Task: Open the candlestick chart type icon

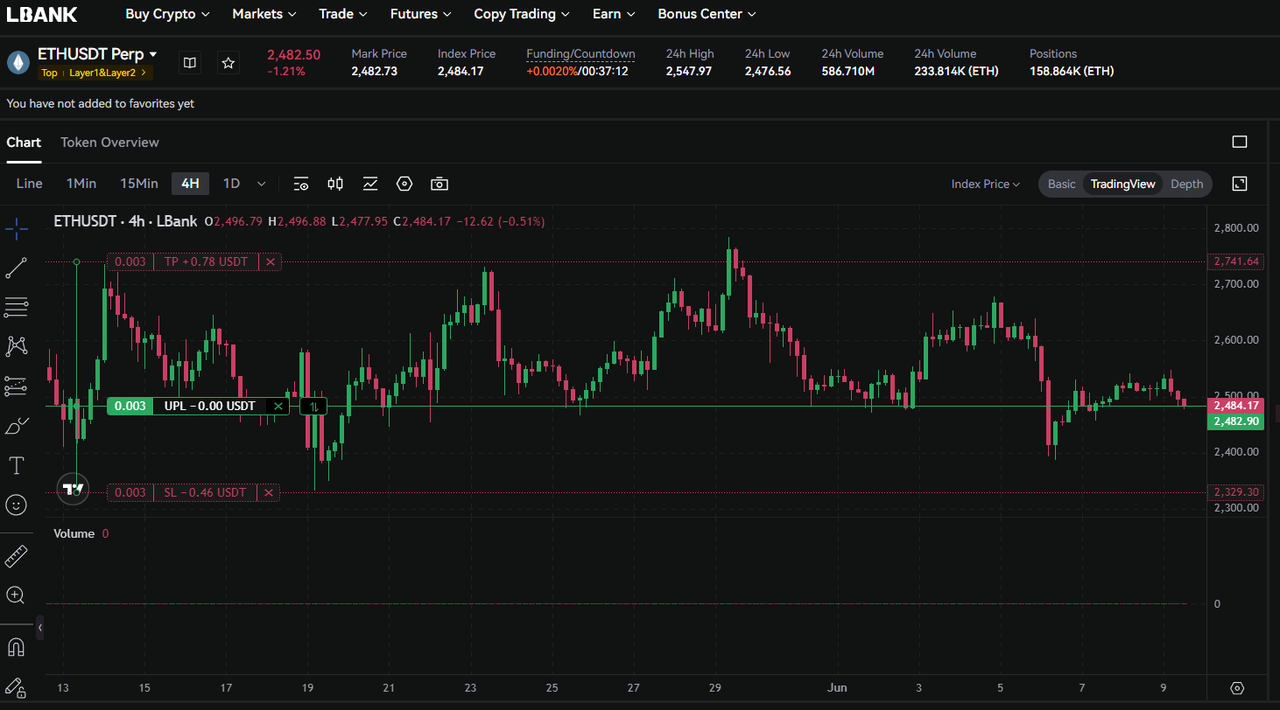Action: (335, 184)
